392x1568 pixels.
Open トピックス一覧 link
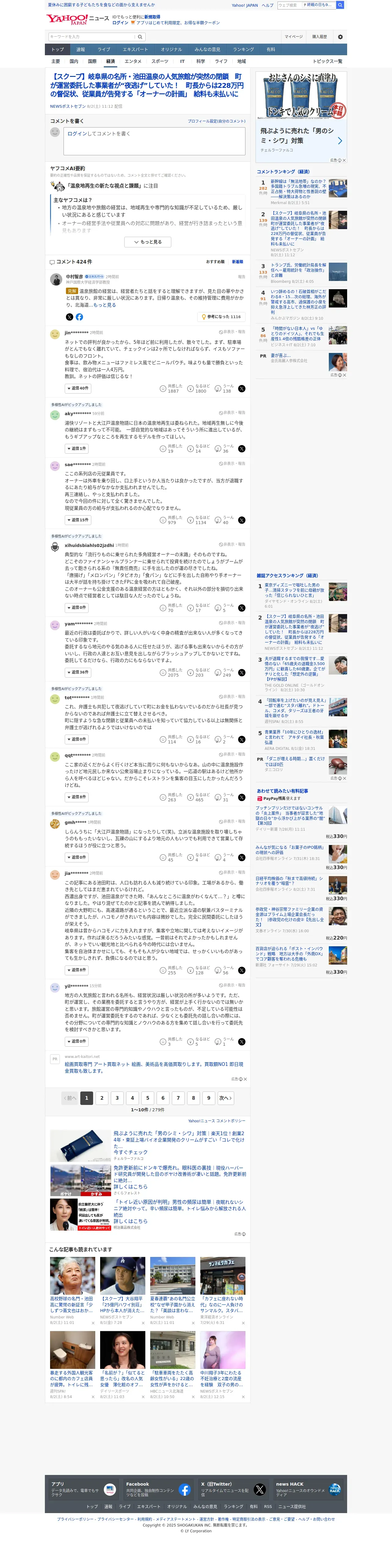click(327, 62)
